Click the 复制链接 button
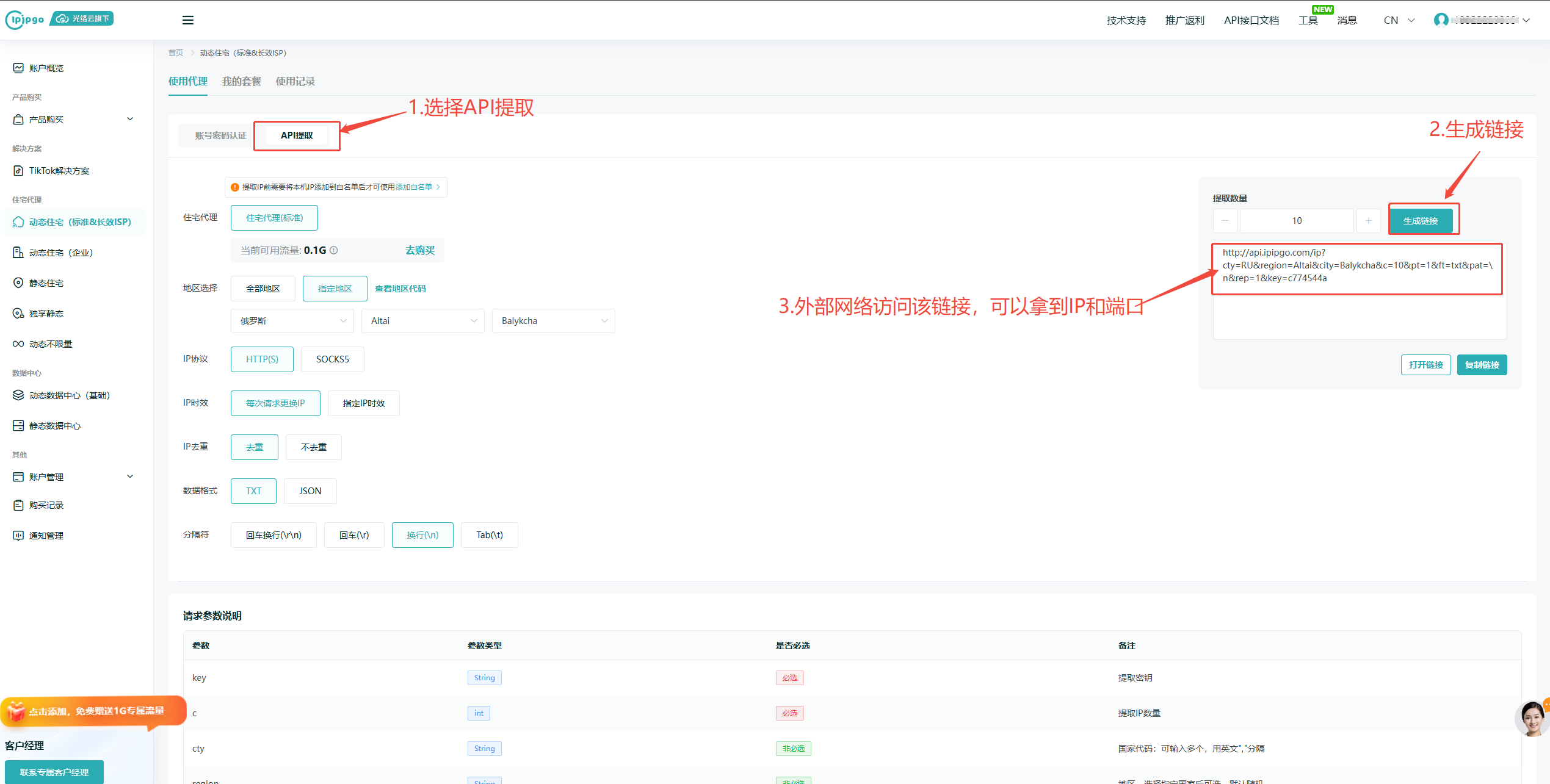The image size is (1550, 784). click(x=1482, y=365)
